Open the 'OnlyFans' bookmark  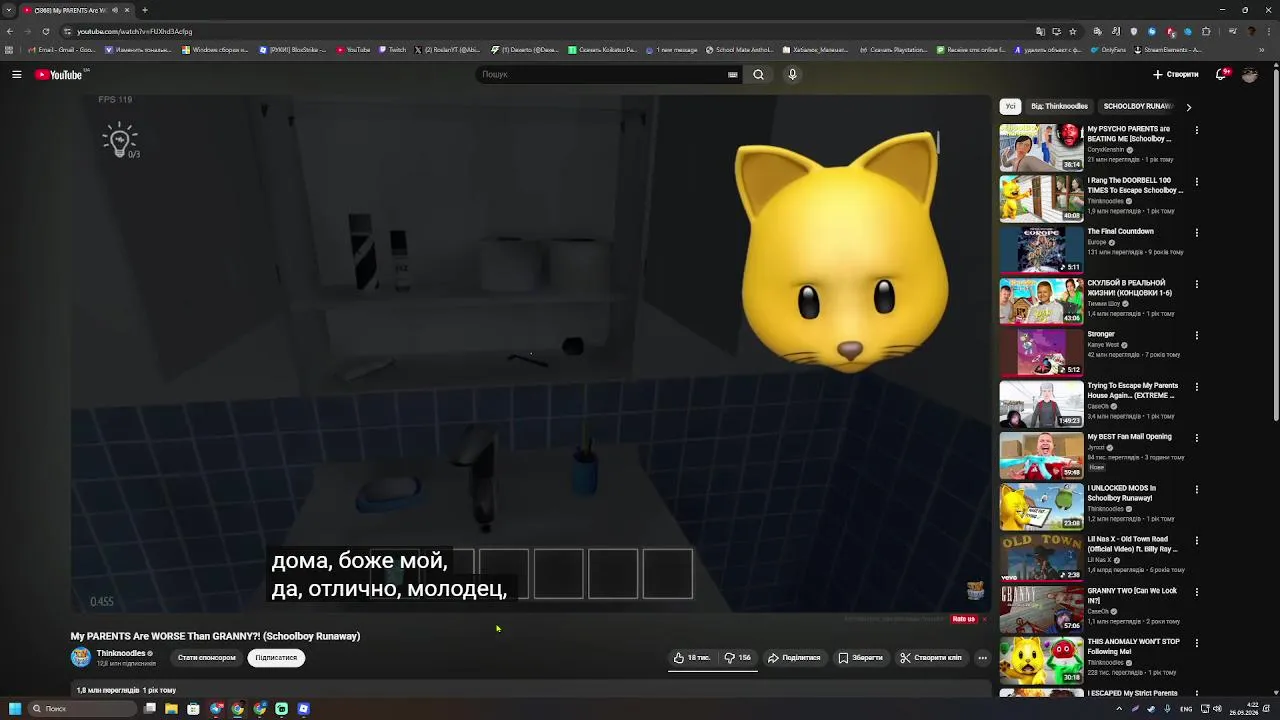(1109, 49)
